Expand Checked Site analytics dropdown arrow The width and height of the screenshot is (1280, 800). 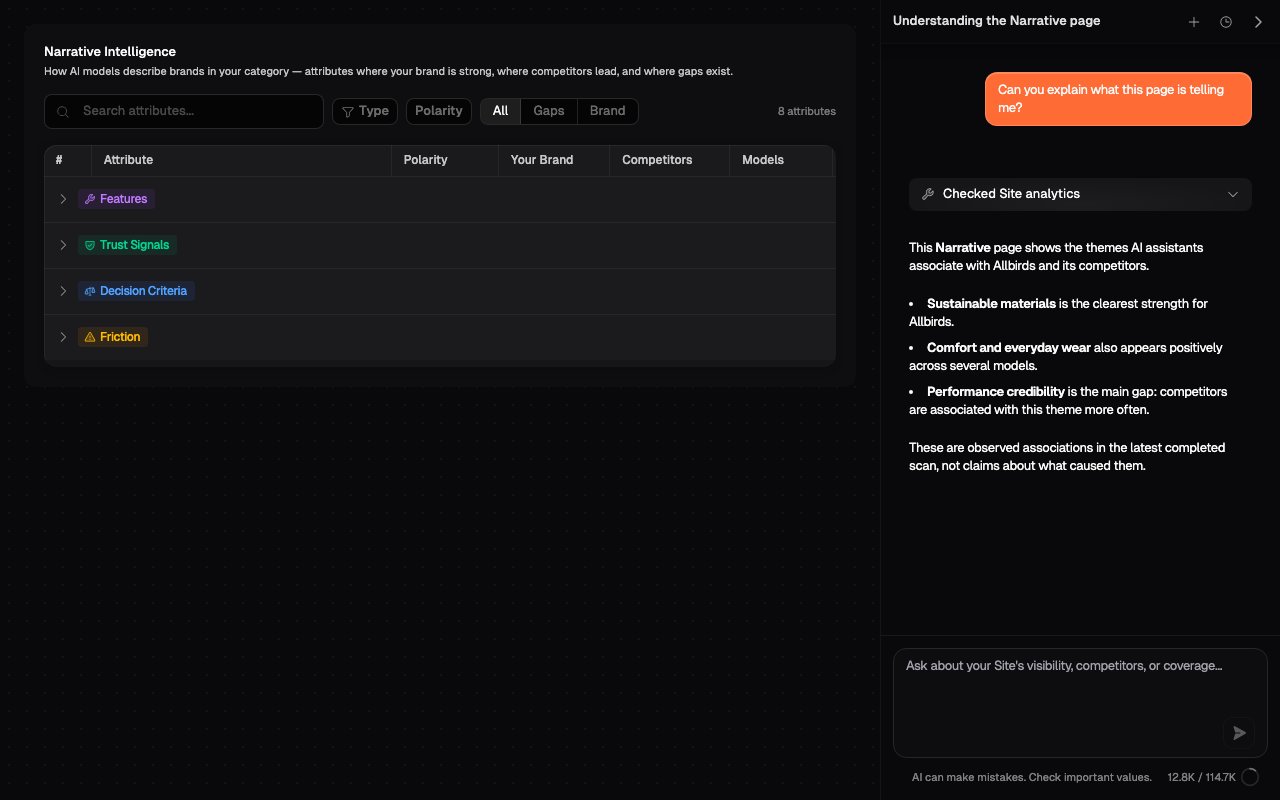coord(1233,194)
